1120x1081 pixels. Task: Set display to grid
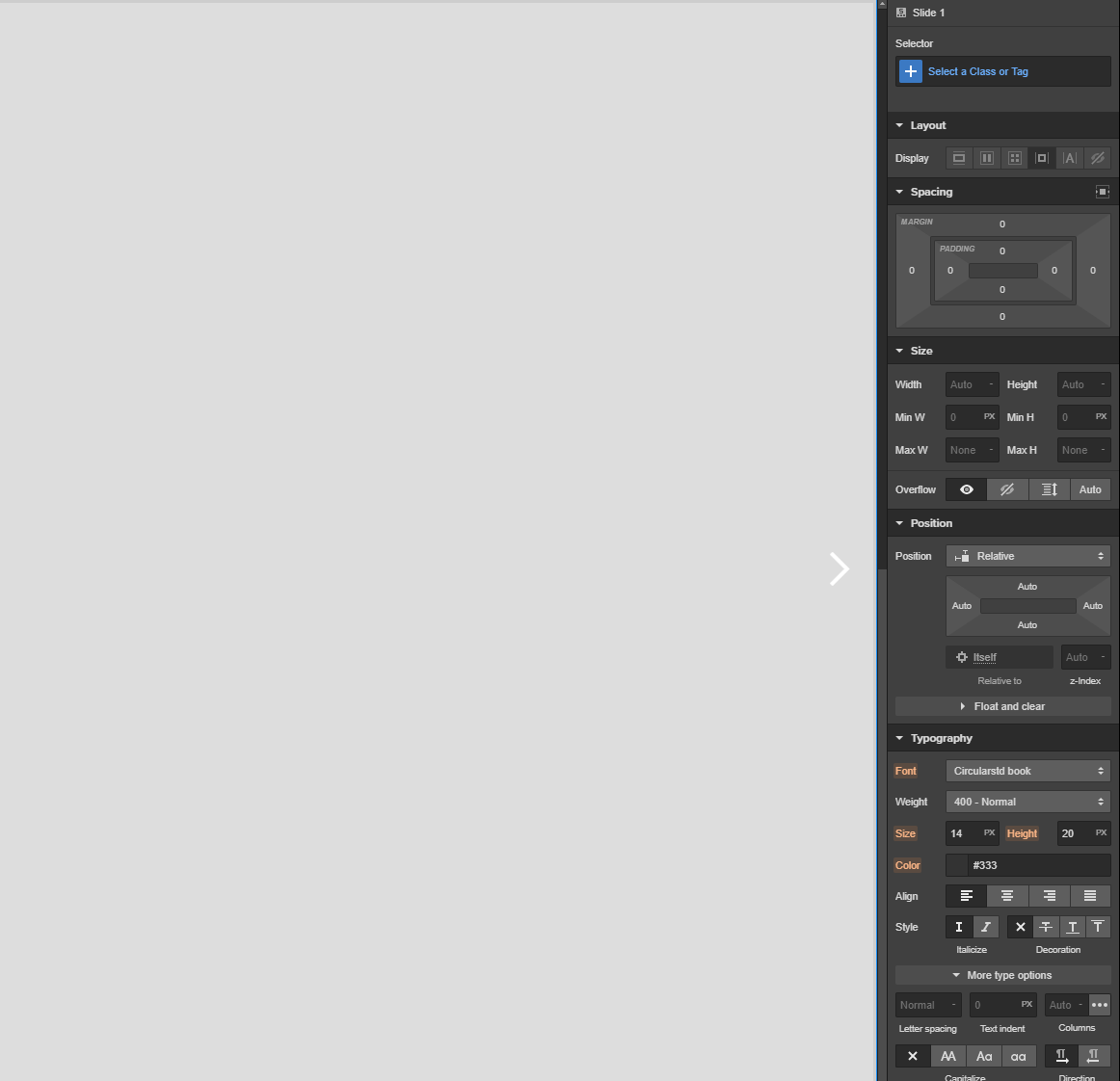tap(1014, 158)
